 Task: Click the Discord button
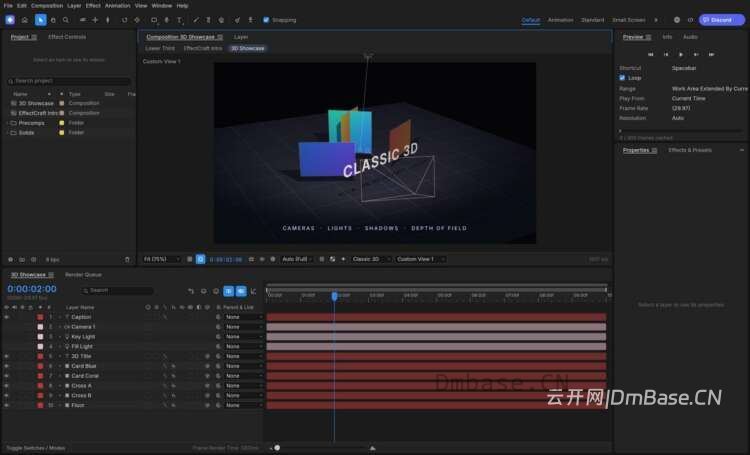(721, 20)
